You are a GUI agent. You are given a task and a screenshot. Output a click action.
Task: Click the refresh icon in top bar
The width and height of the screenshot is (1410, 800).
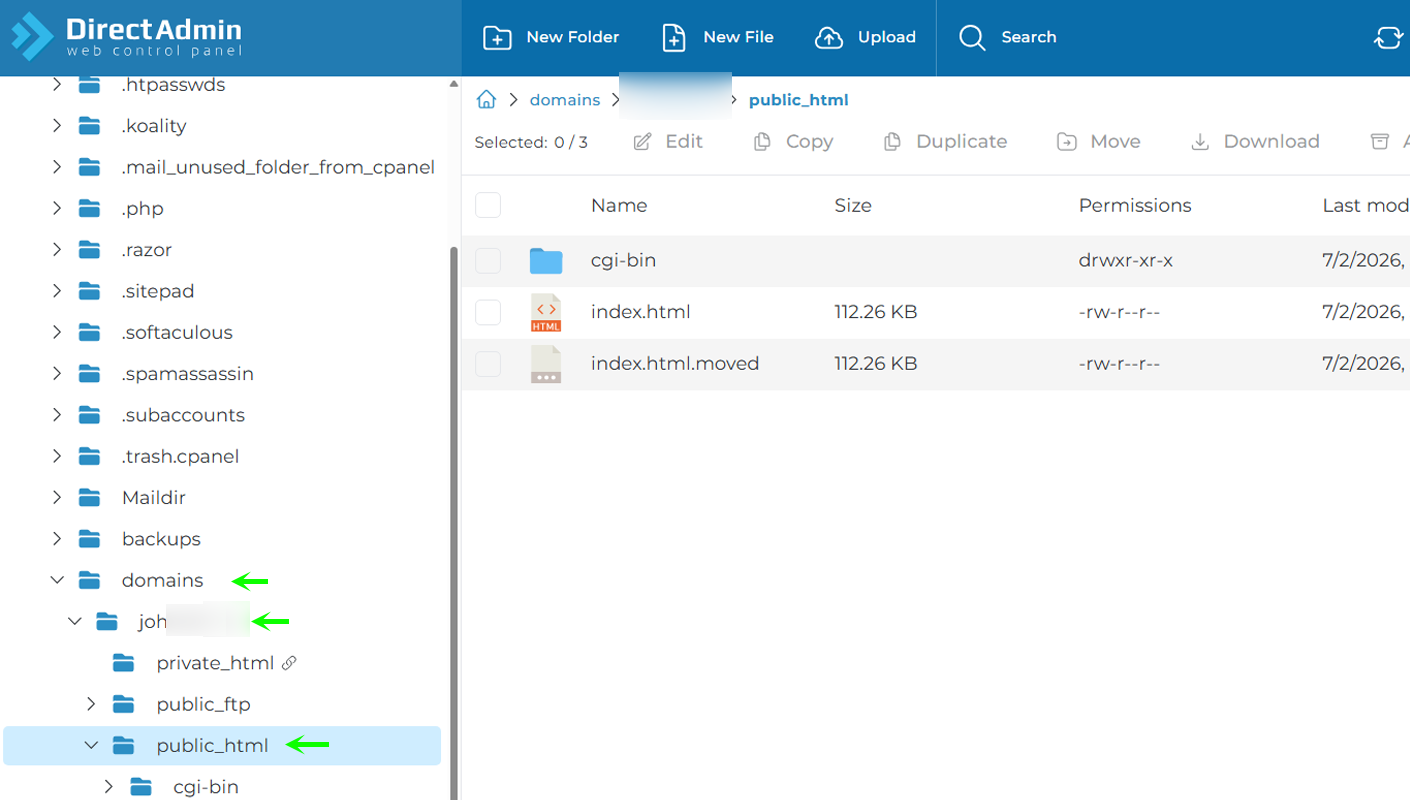(1388, 37)
